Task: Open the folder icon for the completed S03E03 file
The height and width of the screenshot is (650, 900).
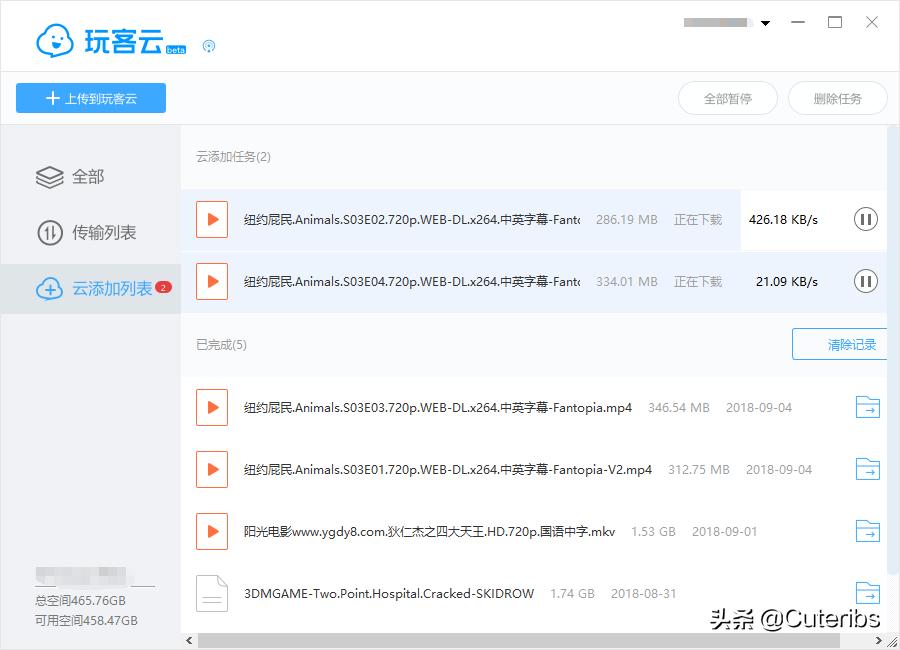Action: [866, 406]
